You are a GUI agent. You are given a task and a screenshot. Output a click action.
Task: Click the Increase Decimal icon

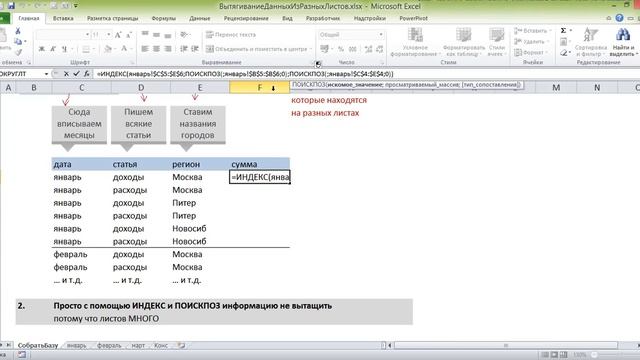coord(368,49)
